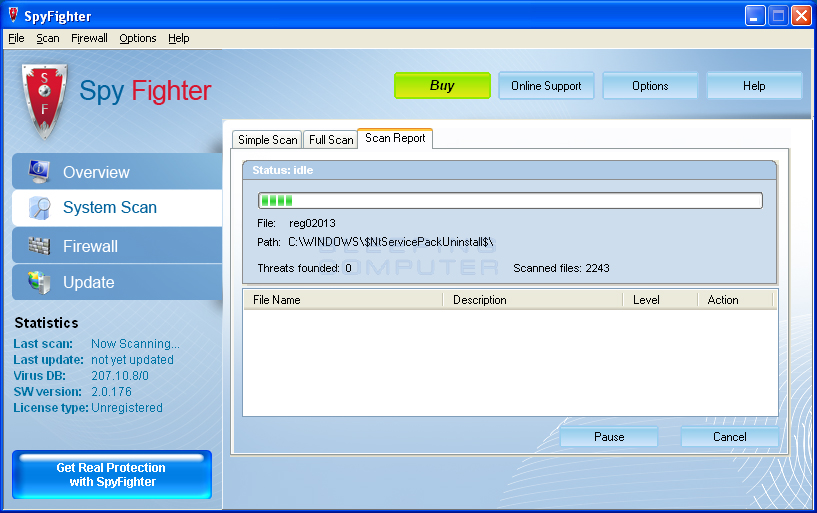Viewport: 817px width, 513px height.
Task: Cancel the current scan
Action: click(x=729, y=437)
